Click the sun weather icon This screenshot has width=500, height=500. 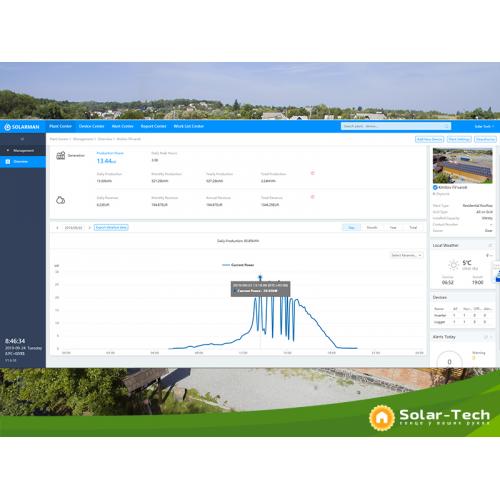[x=453, y=265]
